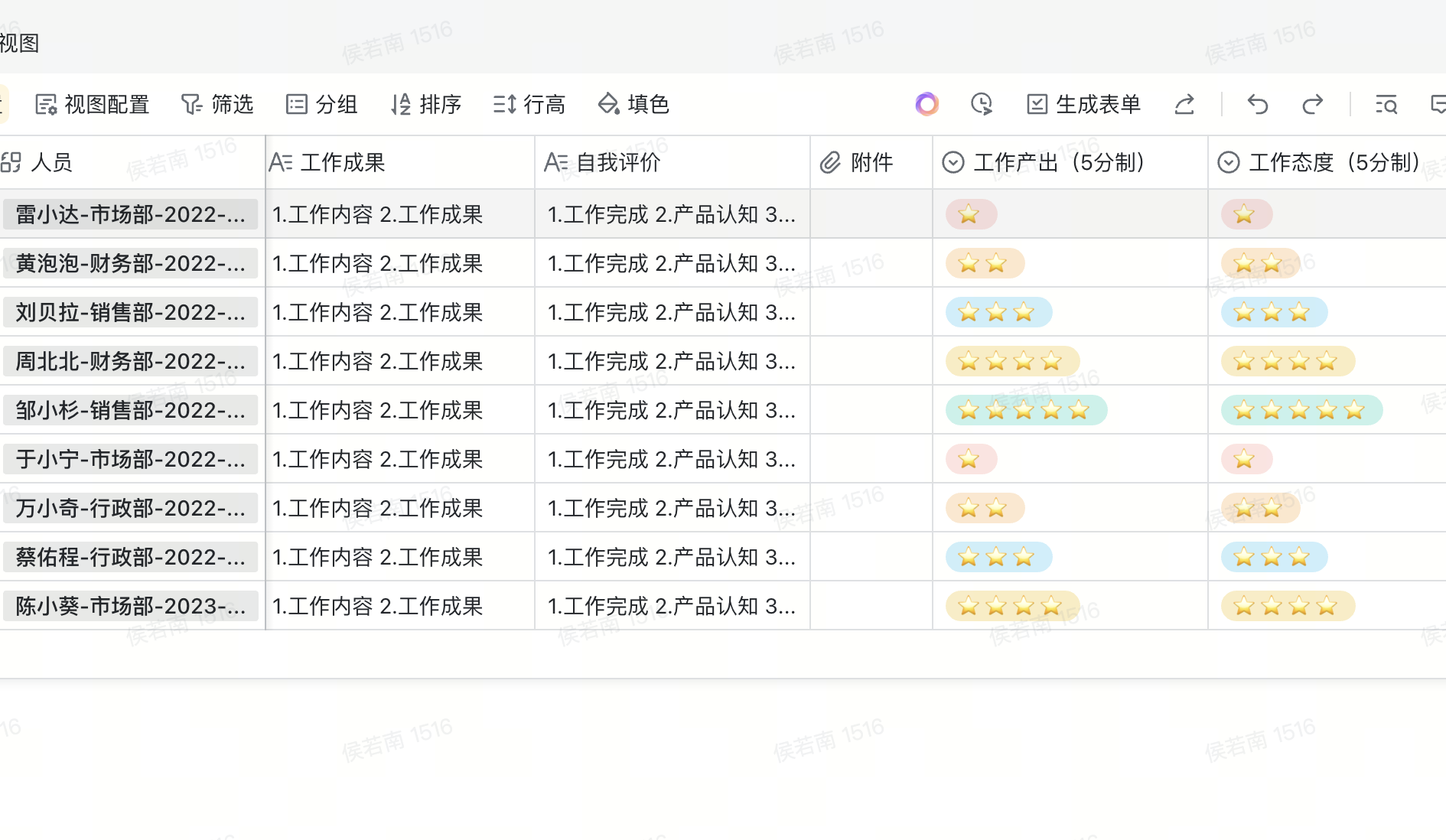Click the 生成表单 button

point(1083,104)
